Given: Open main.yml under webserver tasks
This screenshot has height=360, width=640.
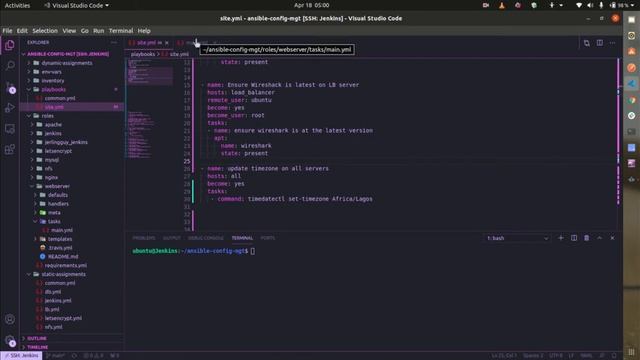Looking at the screenshot, I should tap(71, 230).
